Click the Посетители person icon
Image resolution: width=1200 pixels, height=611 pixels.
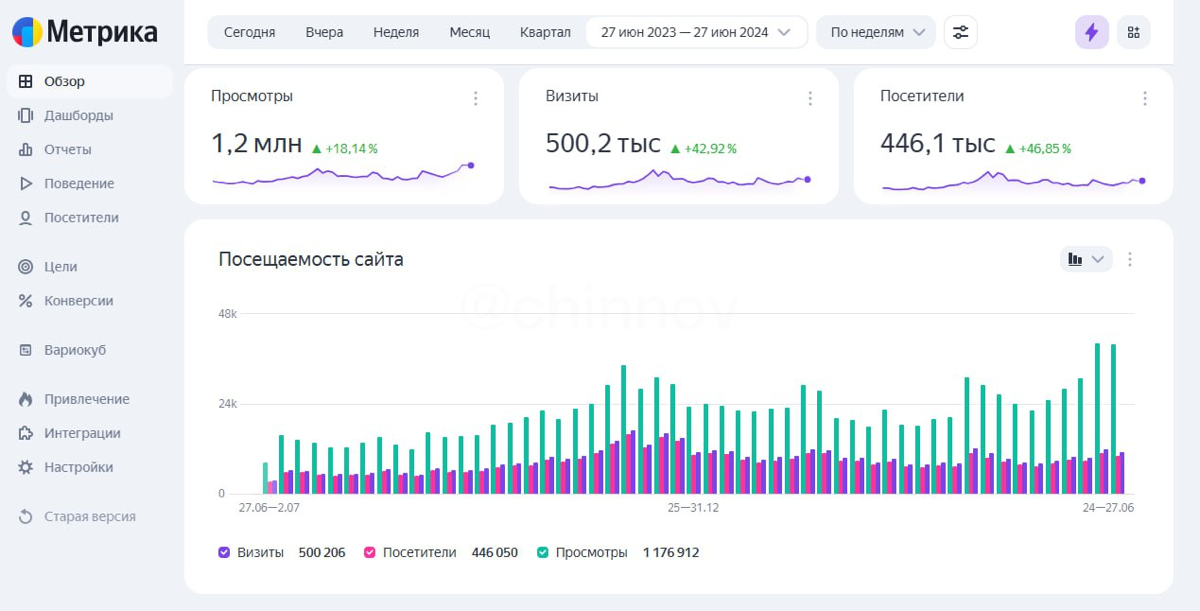[26, 218]
